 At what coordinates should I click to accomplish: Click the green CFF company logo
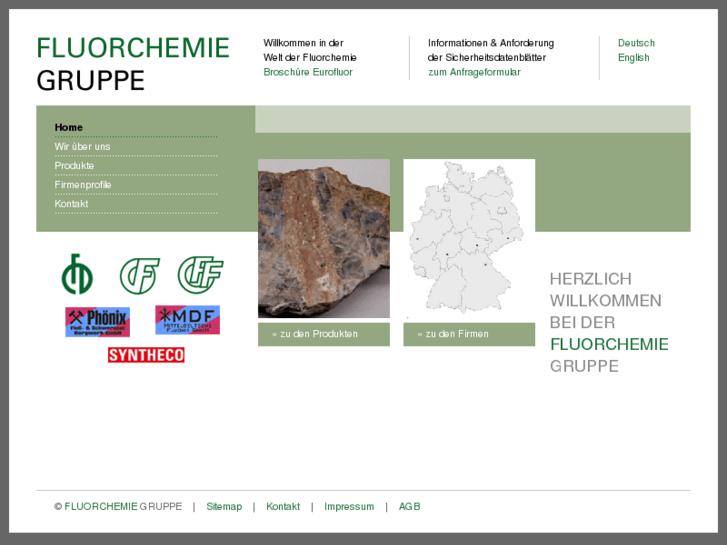[x=200, y=275]
